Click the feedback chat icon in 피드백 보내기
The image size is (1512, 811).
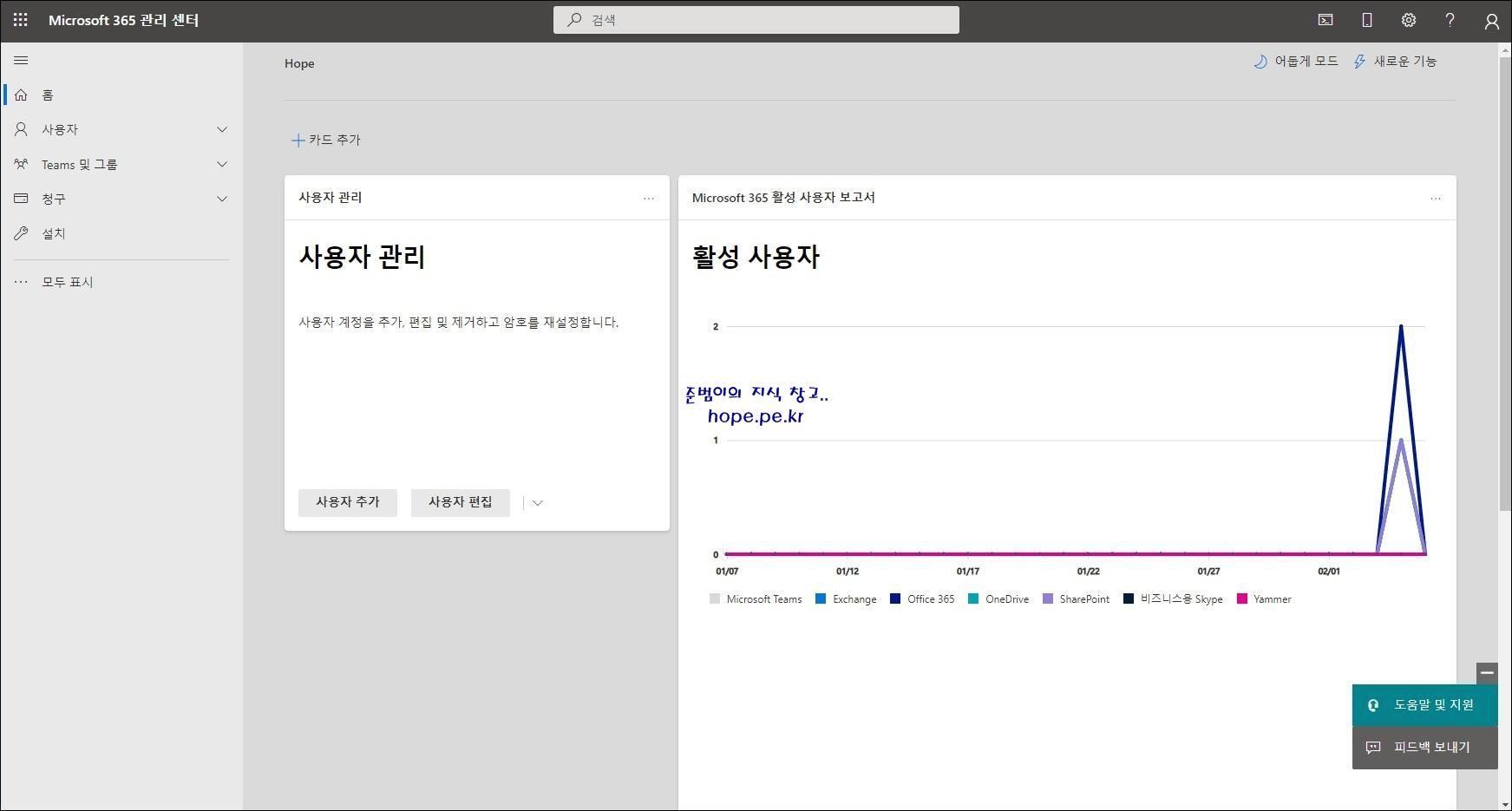point(1373,747)
